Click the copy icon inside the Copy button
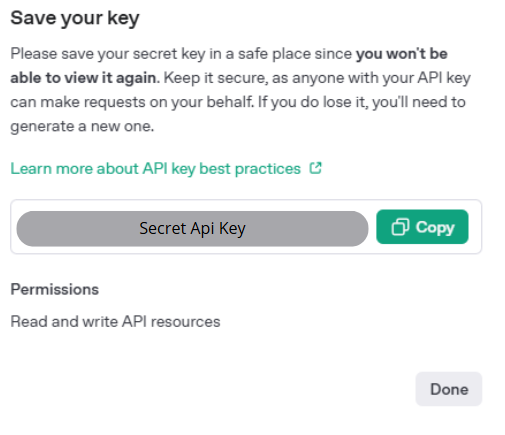Viewport: 505px width, 435px height. click(400, 227)
